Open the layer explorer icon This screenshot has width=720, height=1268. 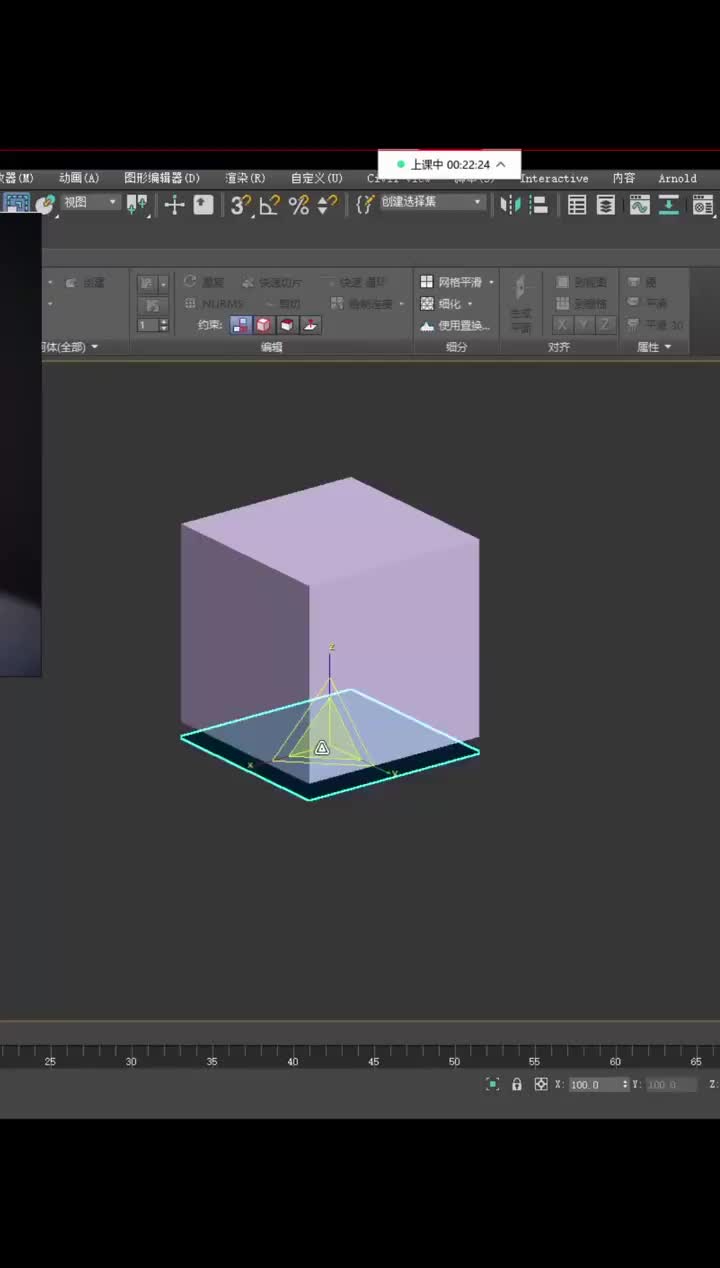606,204
